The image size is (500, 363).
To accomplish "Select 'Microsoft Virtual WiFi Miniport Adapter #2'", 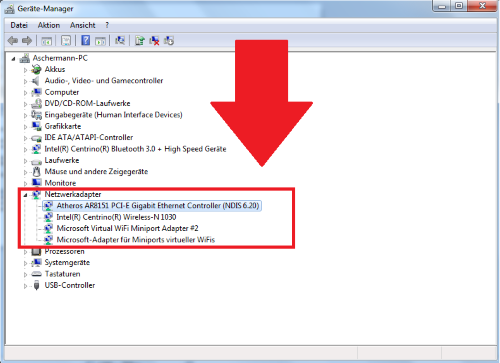I will (127, 228).
